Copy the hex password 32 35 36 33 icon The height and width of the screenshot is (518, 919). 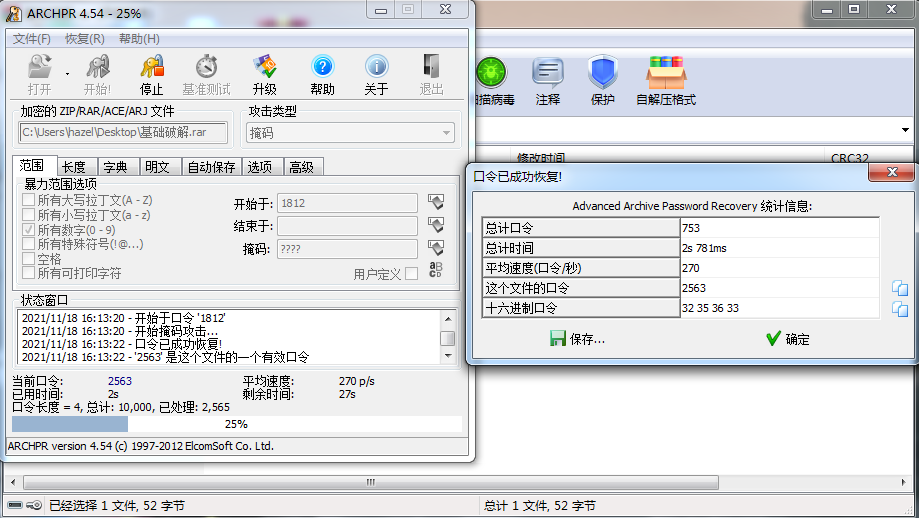pyautogui.click(x=900, y=308)
